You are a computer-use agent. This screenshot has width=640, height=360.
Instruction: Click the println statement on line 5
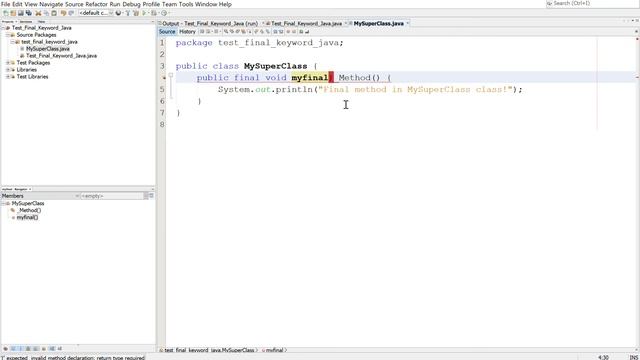tap(370, 89)
